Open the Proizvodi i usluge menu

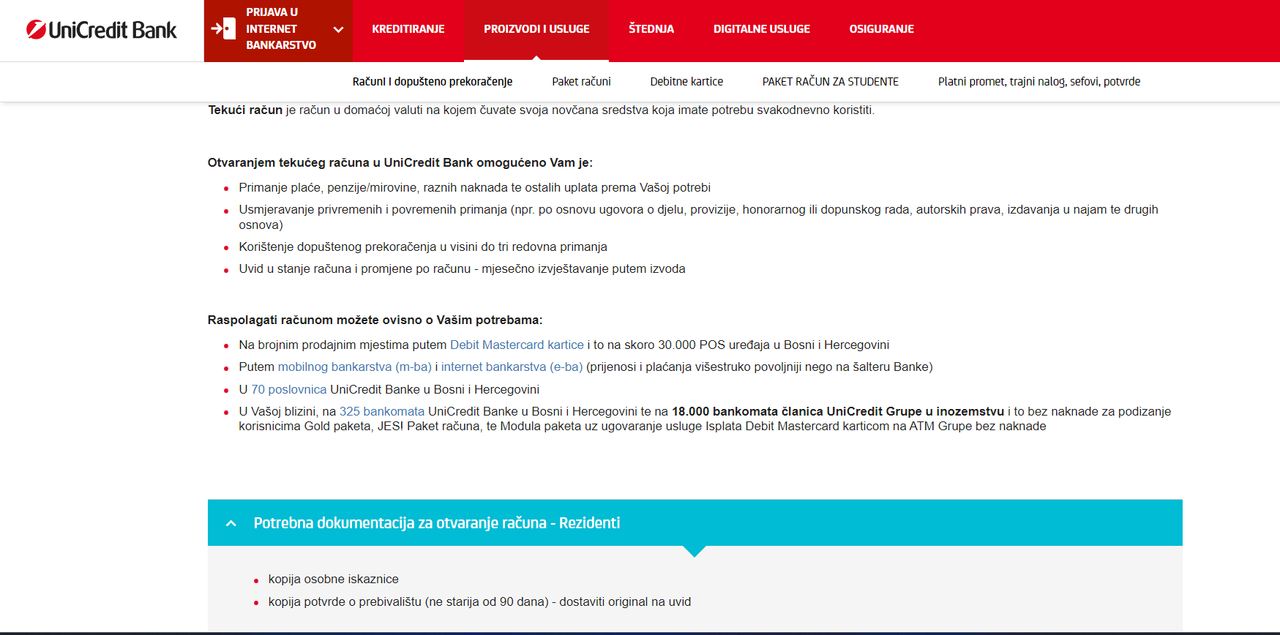pos(536,29)
